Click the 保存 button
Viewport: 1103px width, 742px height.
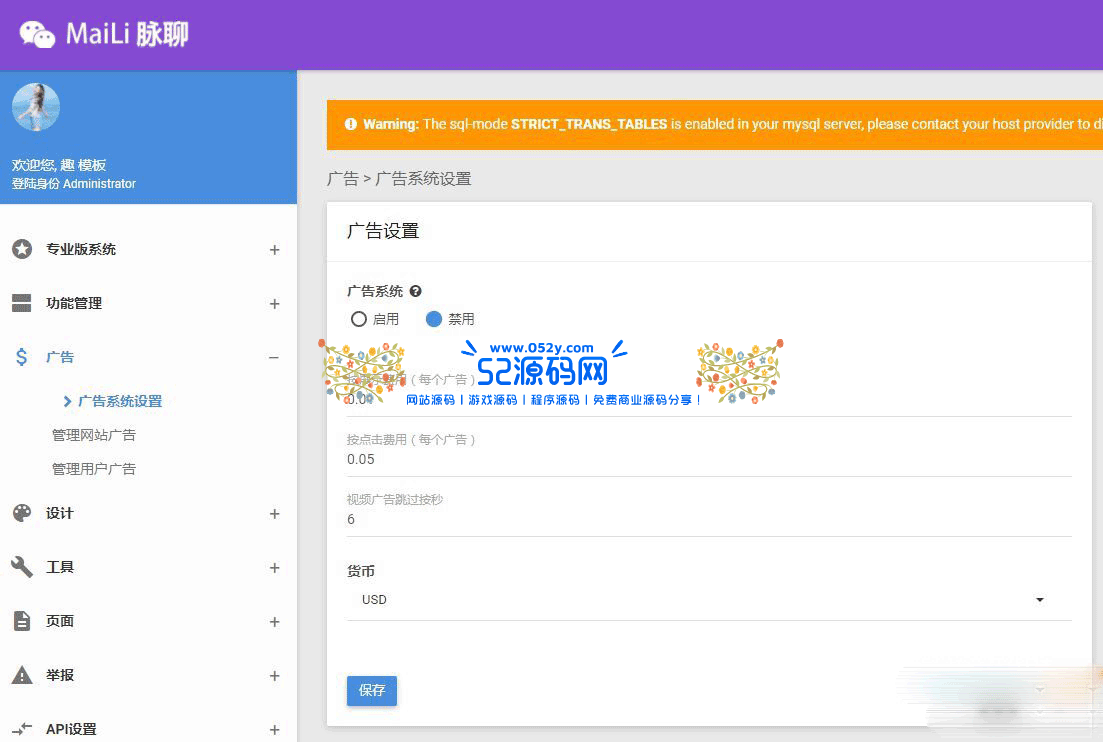click(x=372, y=691)
